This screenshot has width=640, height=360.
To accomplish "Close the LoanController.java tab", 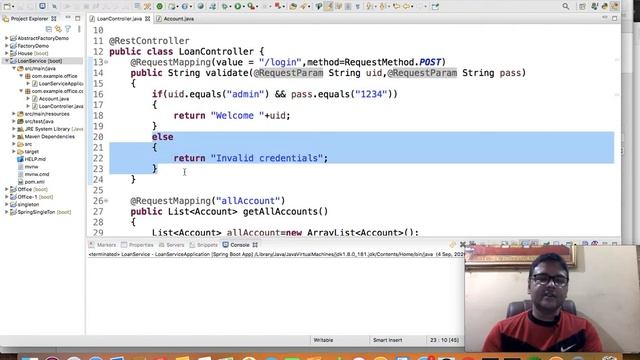I will tap(147, 18).
